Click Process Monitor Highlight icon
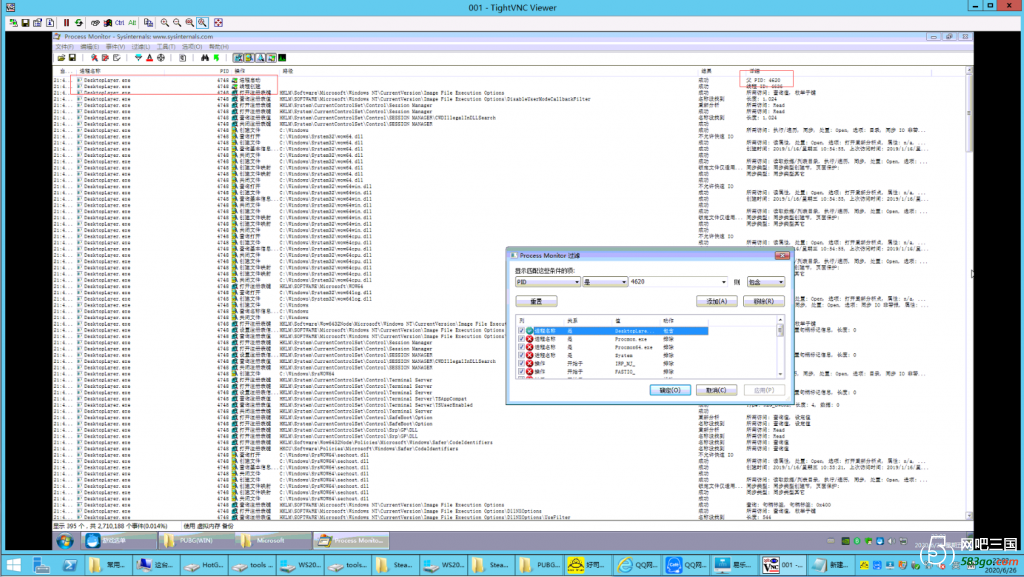1024x577 pixels. click(x=150, y=57)
